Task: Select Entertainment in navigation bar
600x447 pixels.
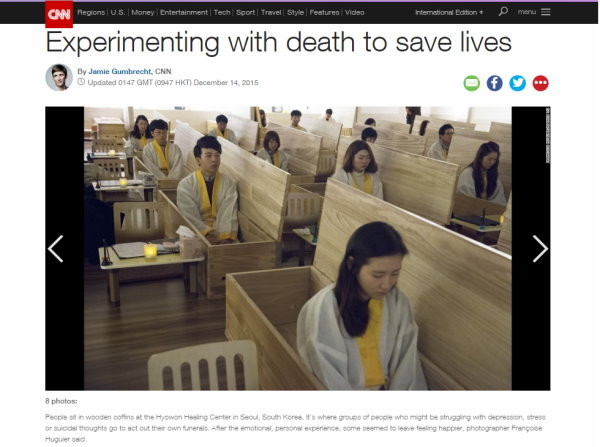Action: [x=184, y=12]
